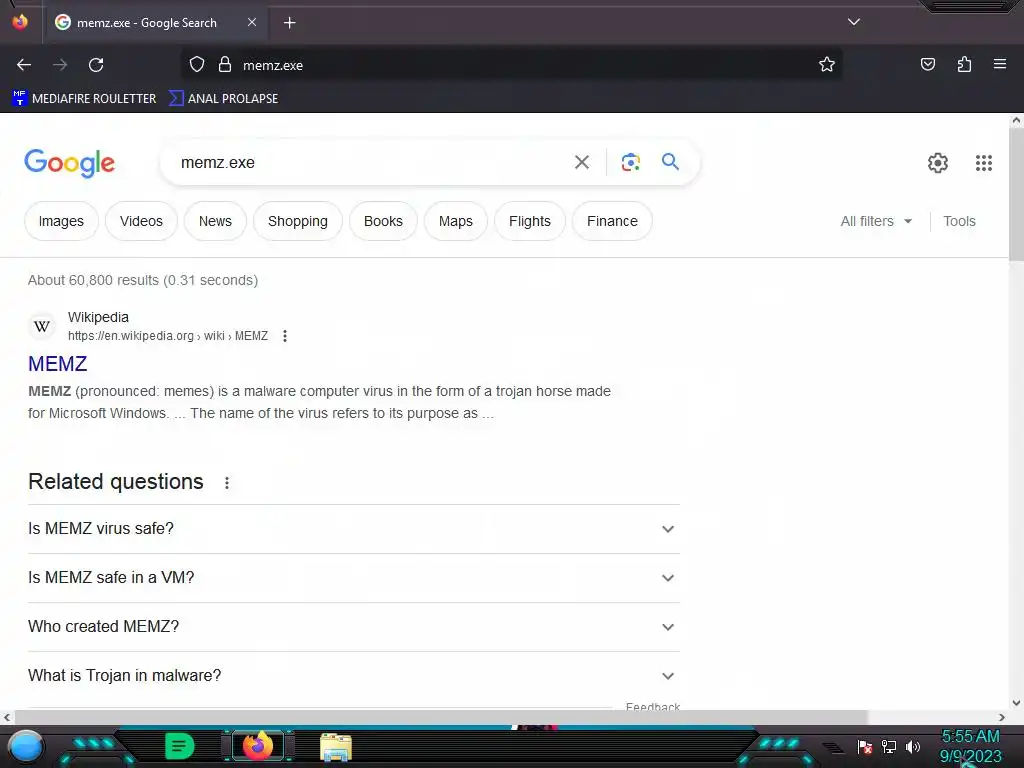Switch to Videos results
This screenshot has height=768, width=1024.
point(141,221)
